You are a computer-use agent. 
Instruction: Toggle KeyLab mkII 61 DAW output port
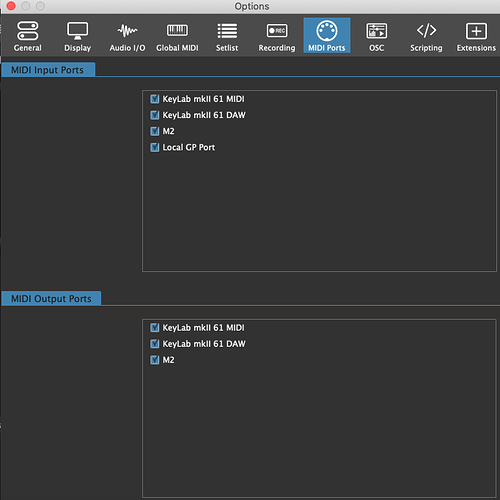tap(154, 344)
